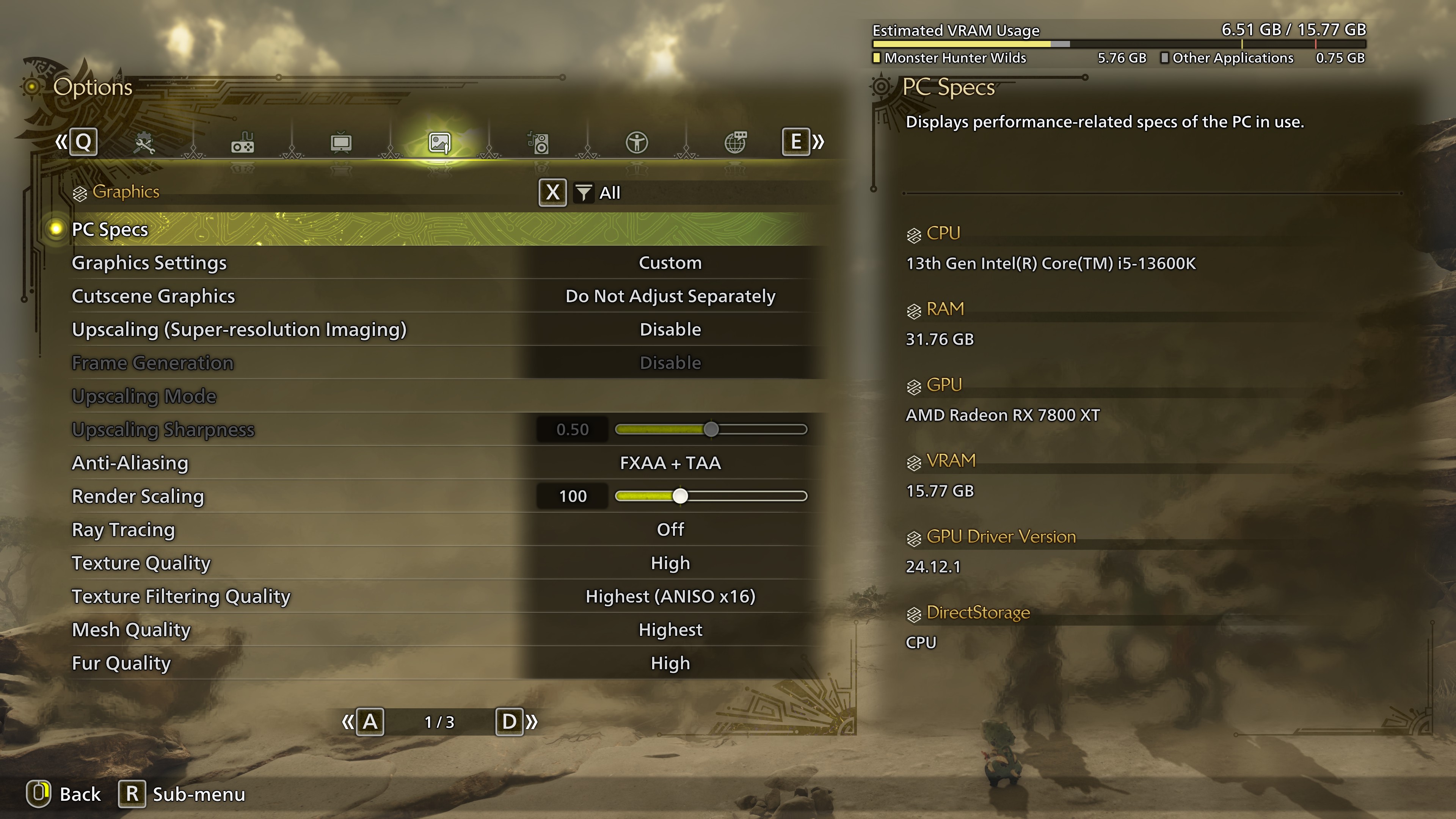
Task: Select the display/monitor icon tab
Action: (x=341, y=141)
